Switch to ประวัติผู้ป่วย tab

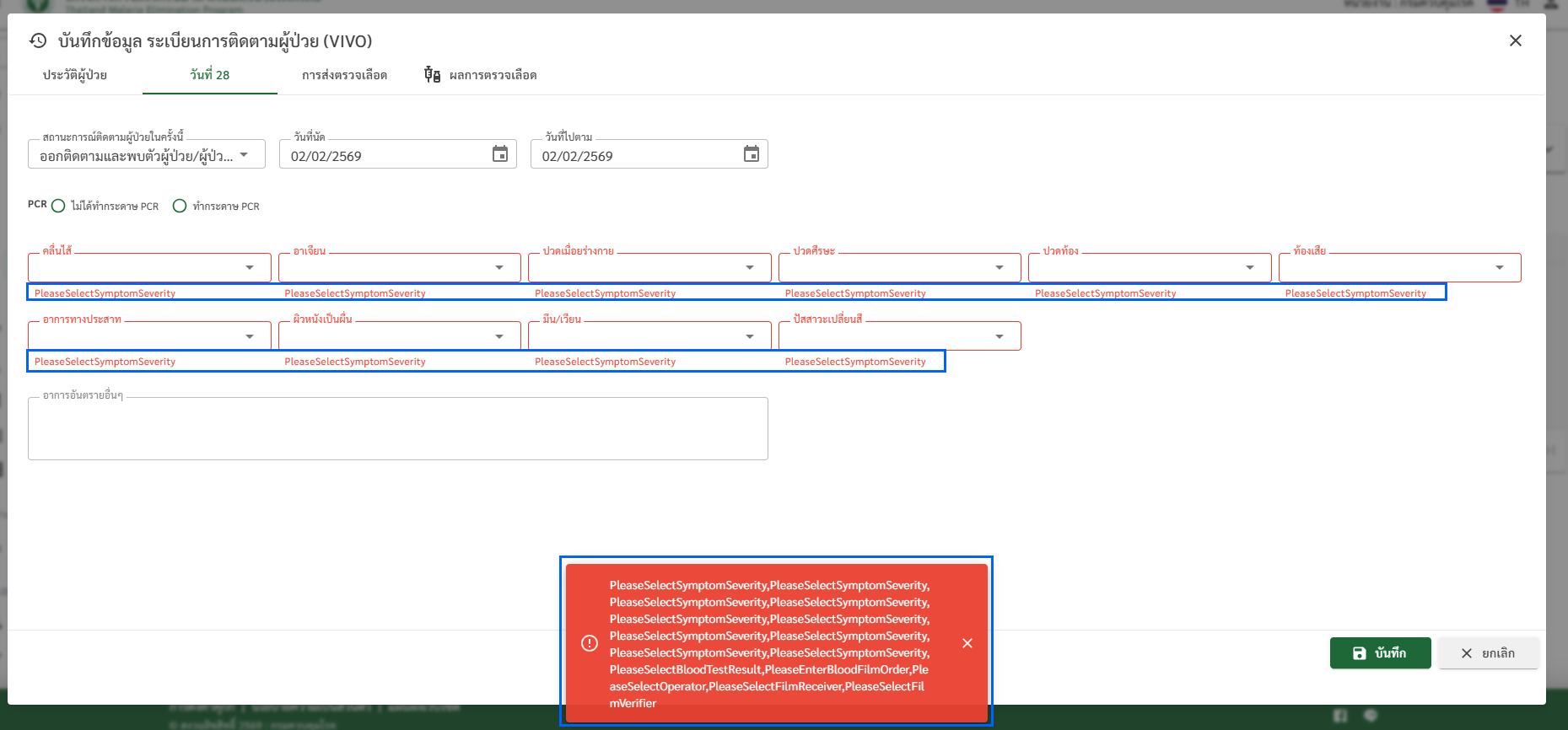pyautogui.click(x=75, y=75)
